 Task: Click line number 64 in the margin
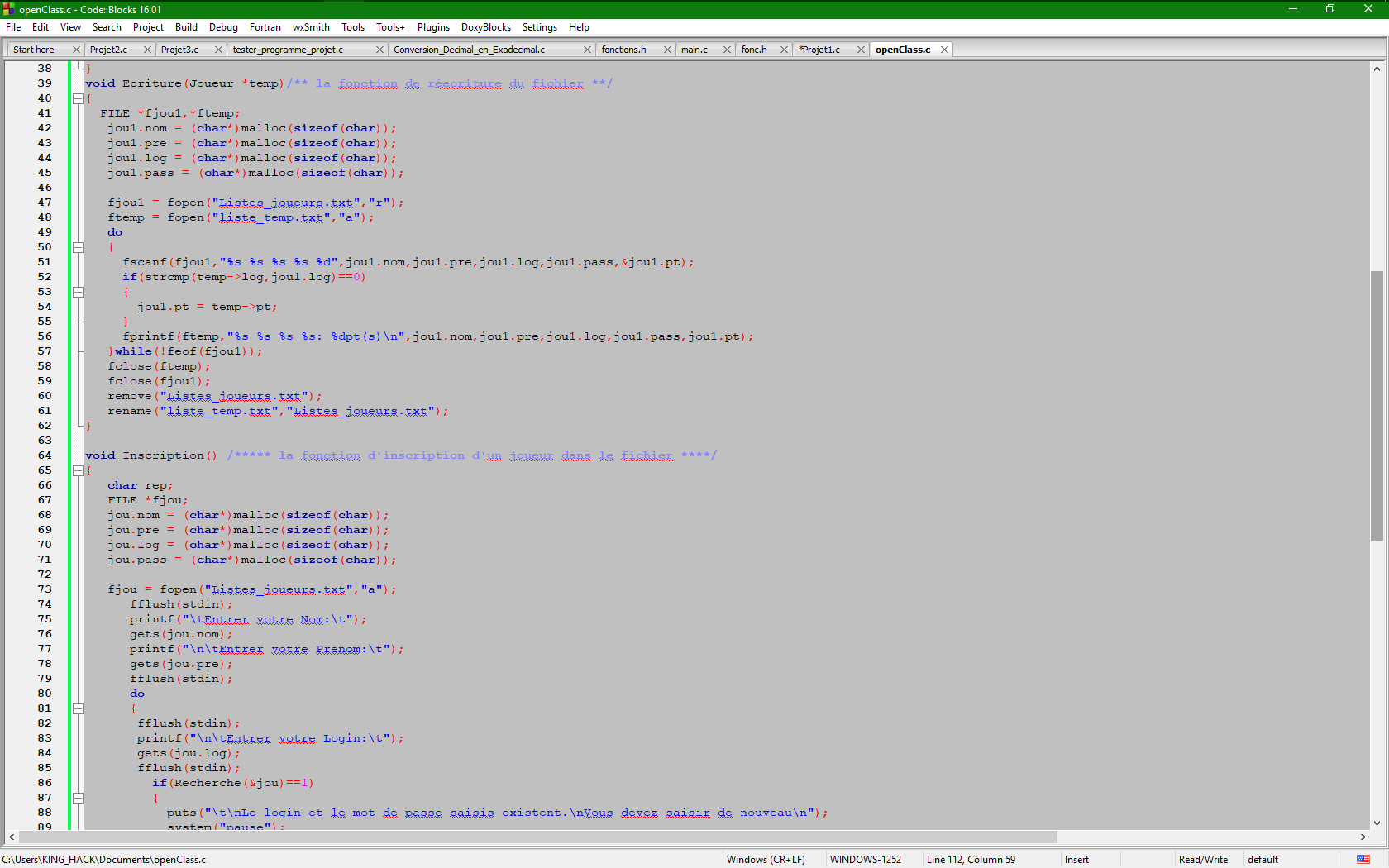(x=45, y=455)
